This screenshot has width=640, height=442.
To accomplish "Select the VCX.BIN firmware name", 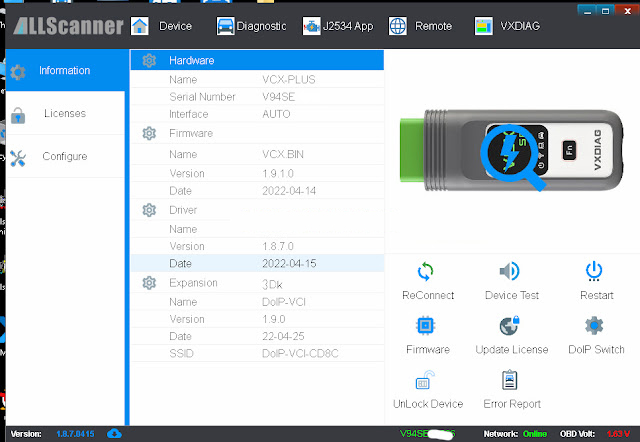I will (x=282, y=154).
